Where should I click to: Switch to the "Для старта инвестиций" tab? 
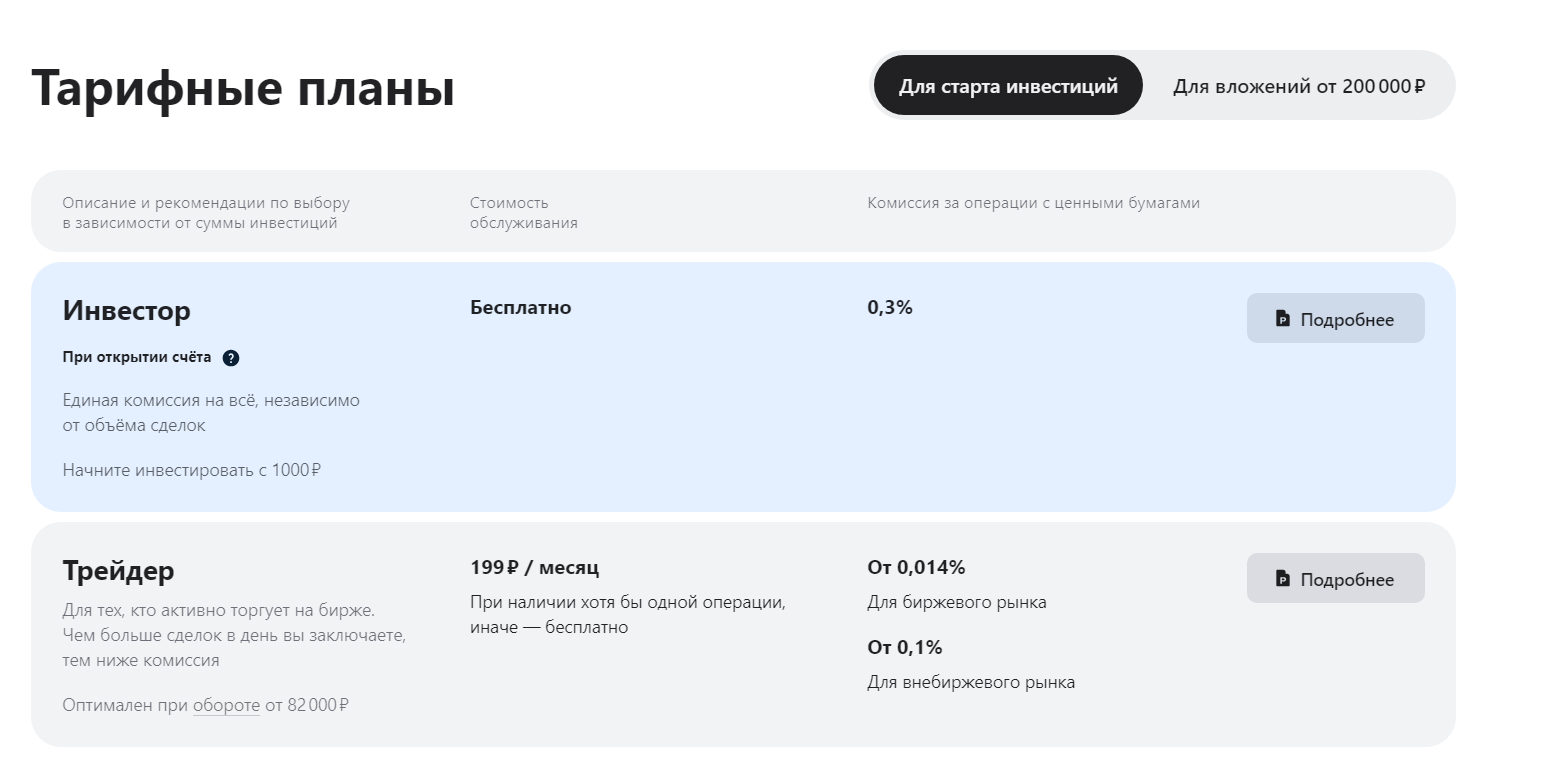click(x=1008, y=86)
